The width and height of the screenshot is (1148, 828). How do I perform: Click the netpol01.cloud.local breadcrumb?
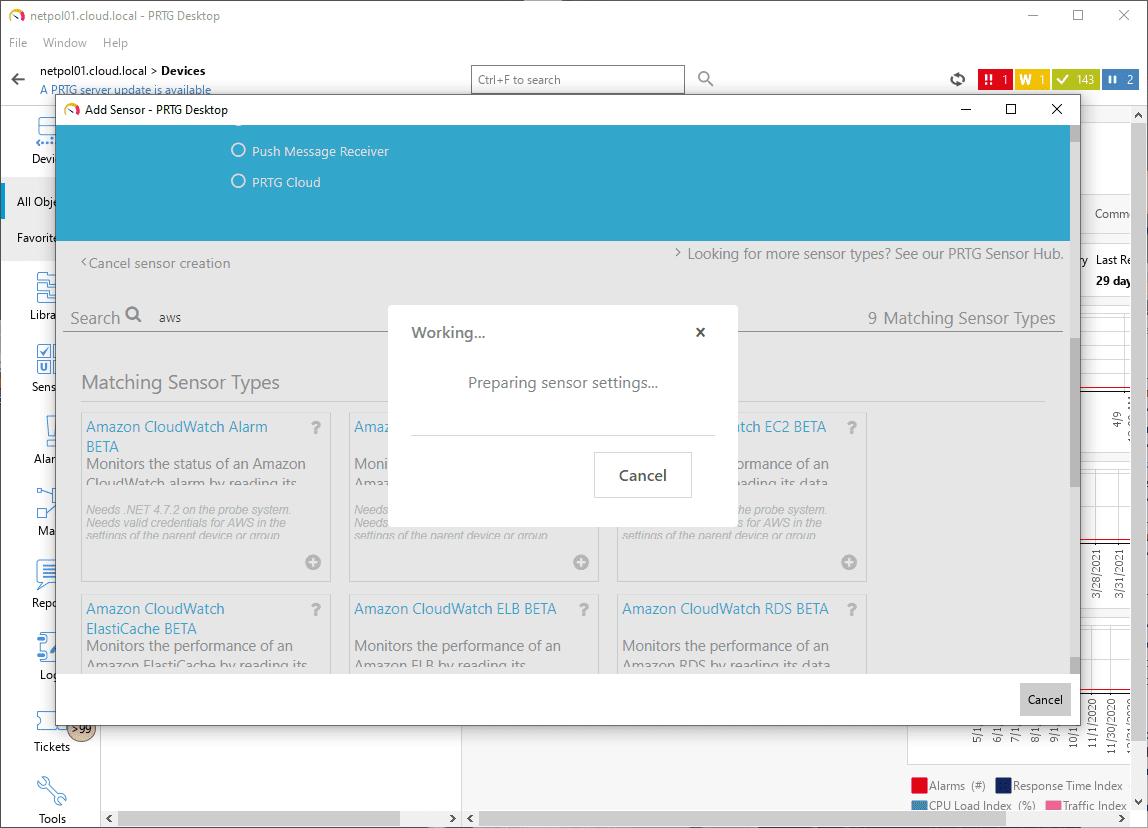click(x=93, y=70)
